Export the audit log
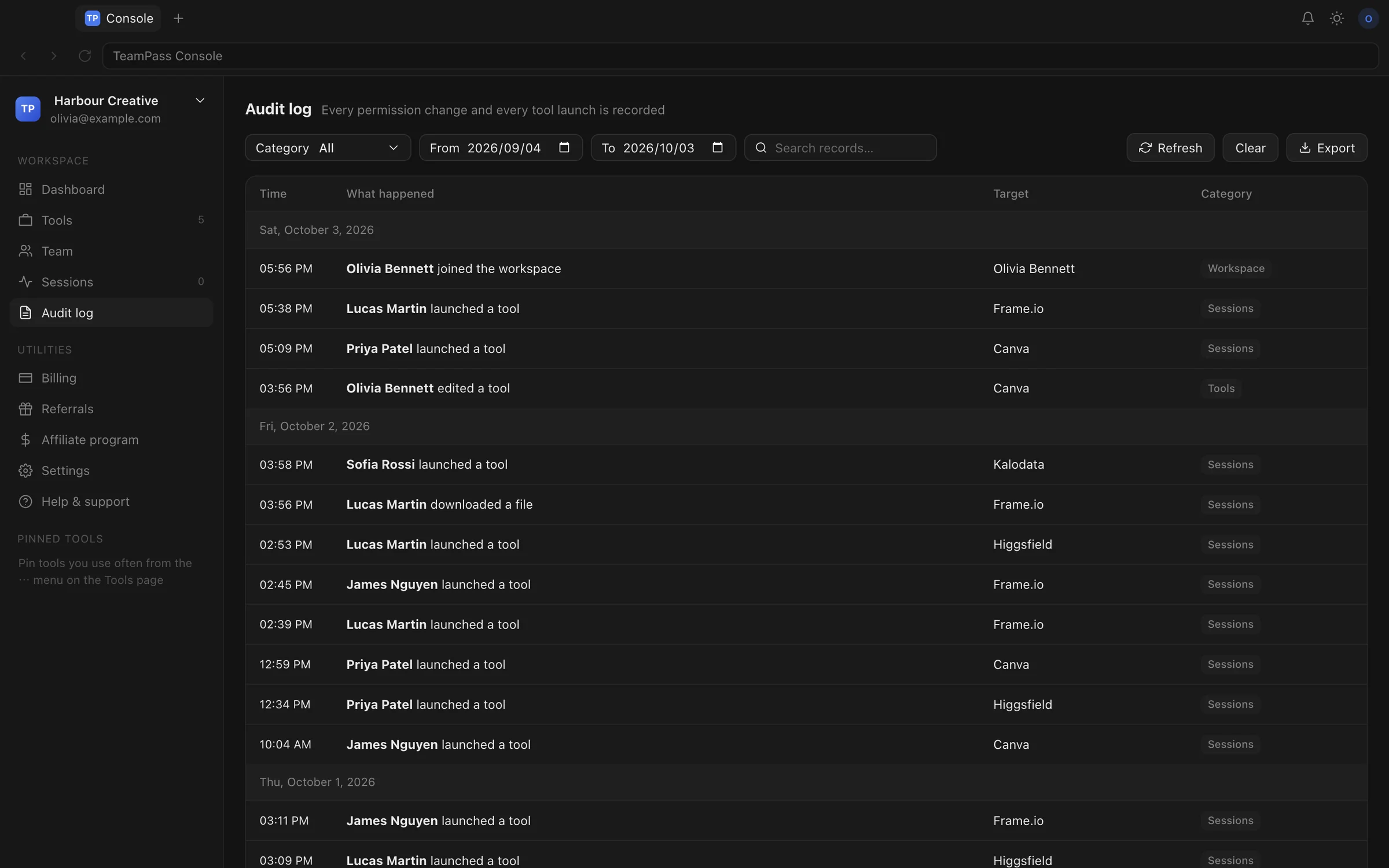This screenshot has width=1389, height=868. pos(1326,148)
